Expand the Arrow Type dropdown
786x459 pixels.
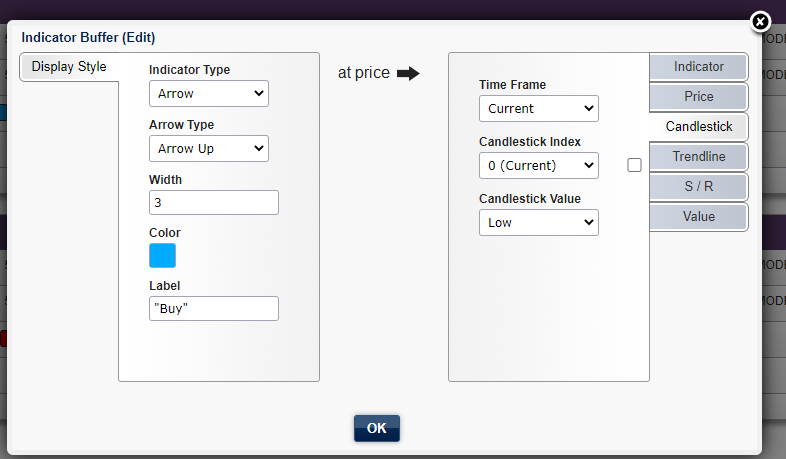pos(208,148)
